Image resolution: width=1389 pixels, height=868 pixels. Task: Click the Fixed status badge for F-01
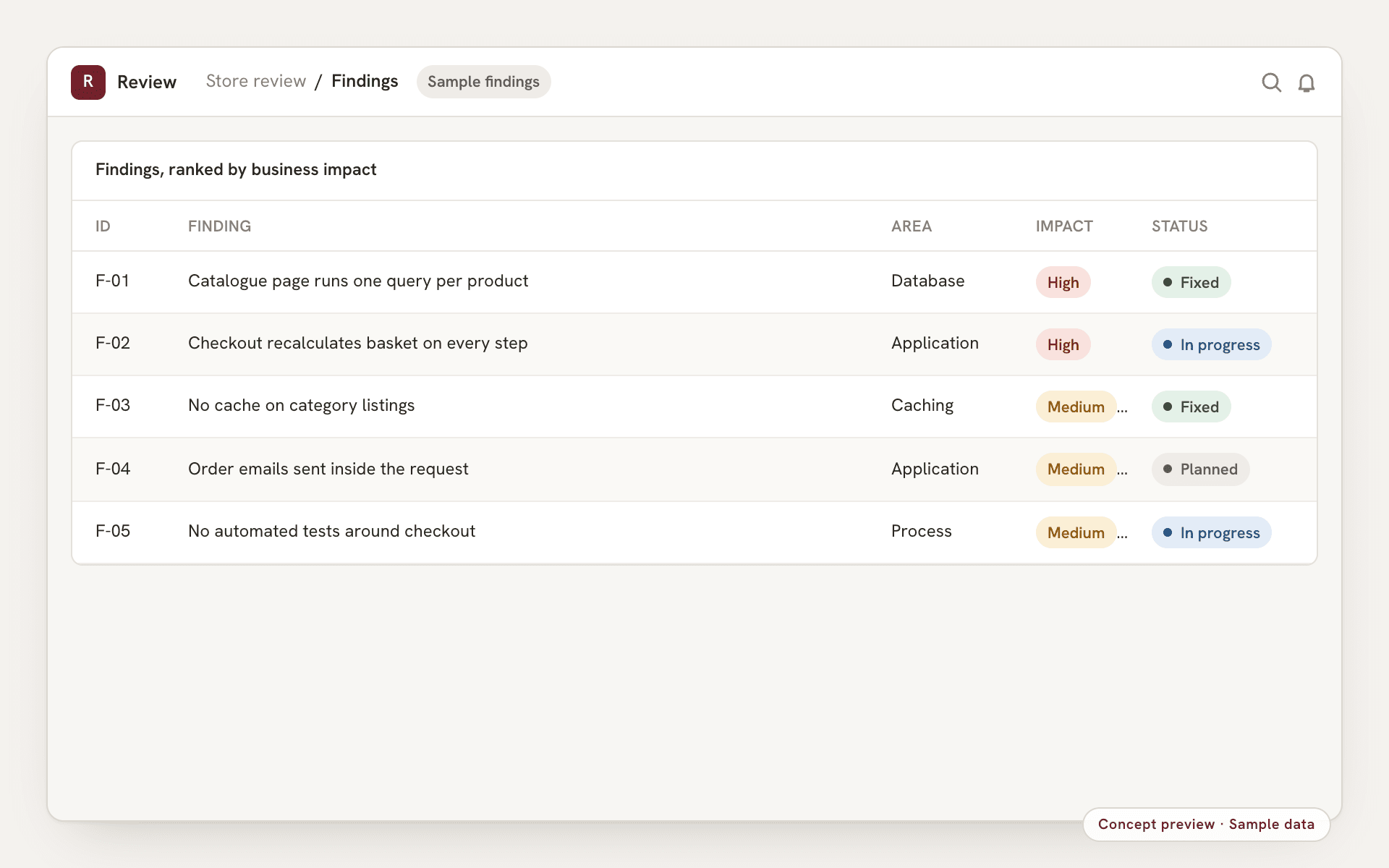pos(1191,282)
